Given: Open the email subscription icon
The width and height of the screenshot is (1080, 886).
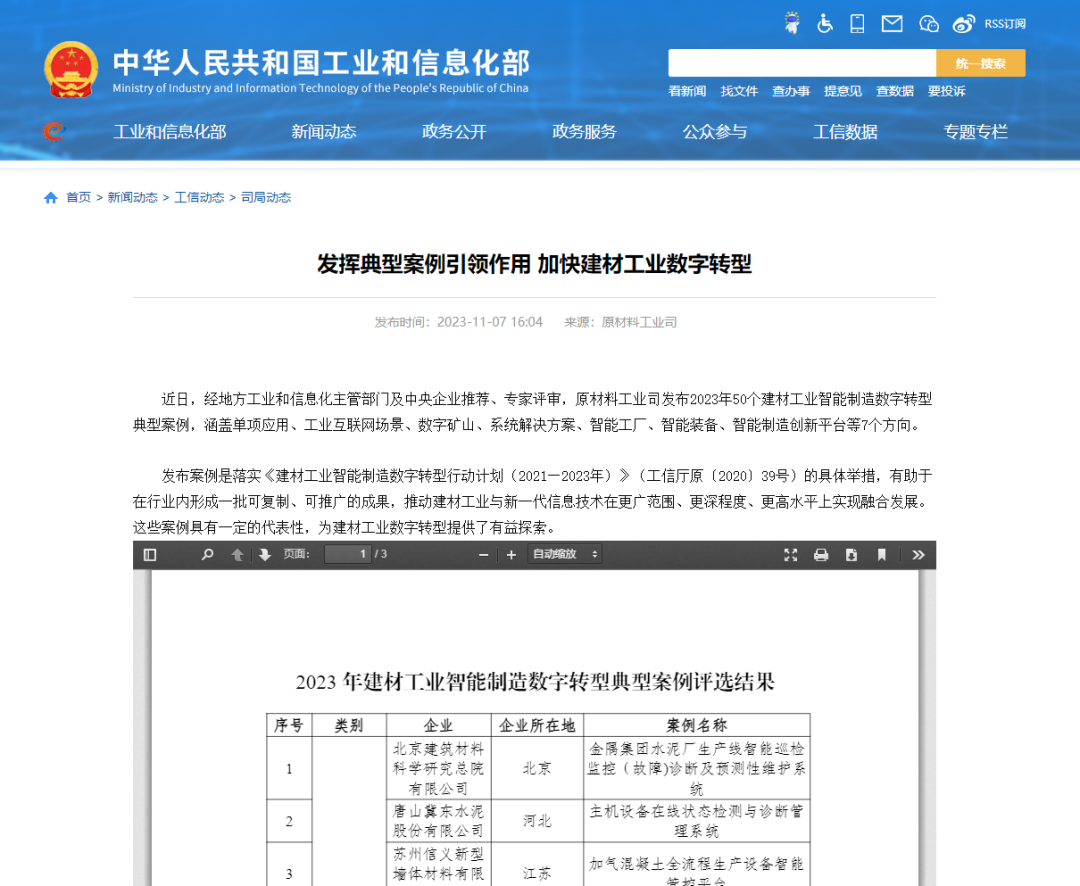Looking at the screenshot, I should pos(891,23).
